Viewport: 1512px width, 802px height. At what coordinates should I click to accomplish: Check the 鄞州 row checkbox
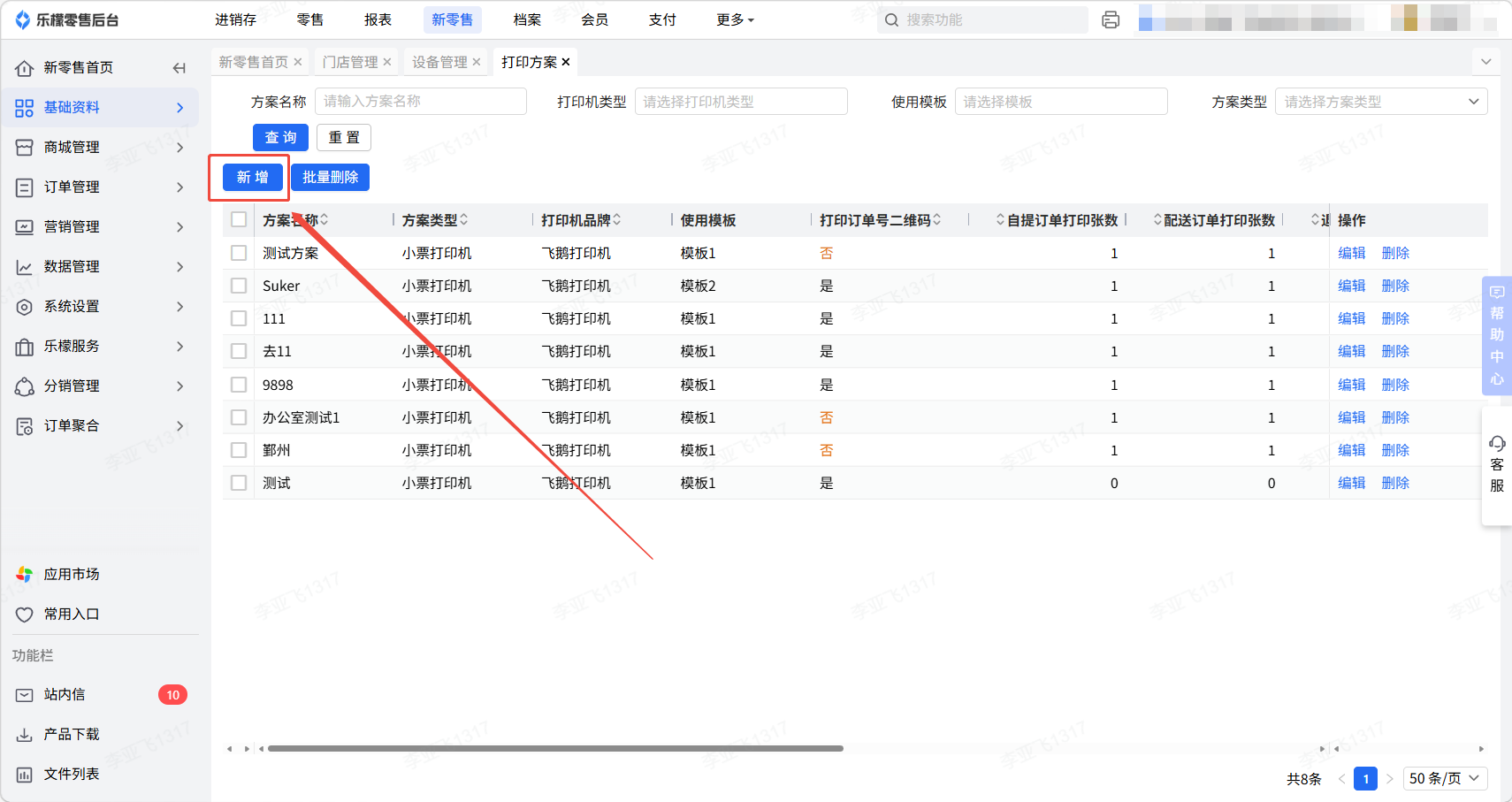[239, 450]
